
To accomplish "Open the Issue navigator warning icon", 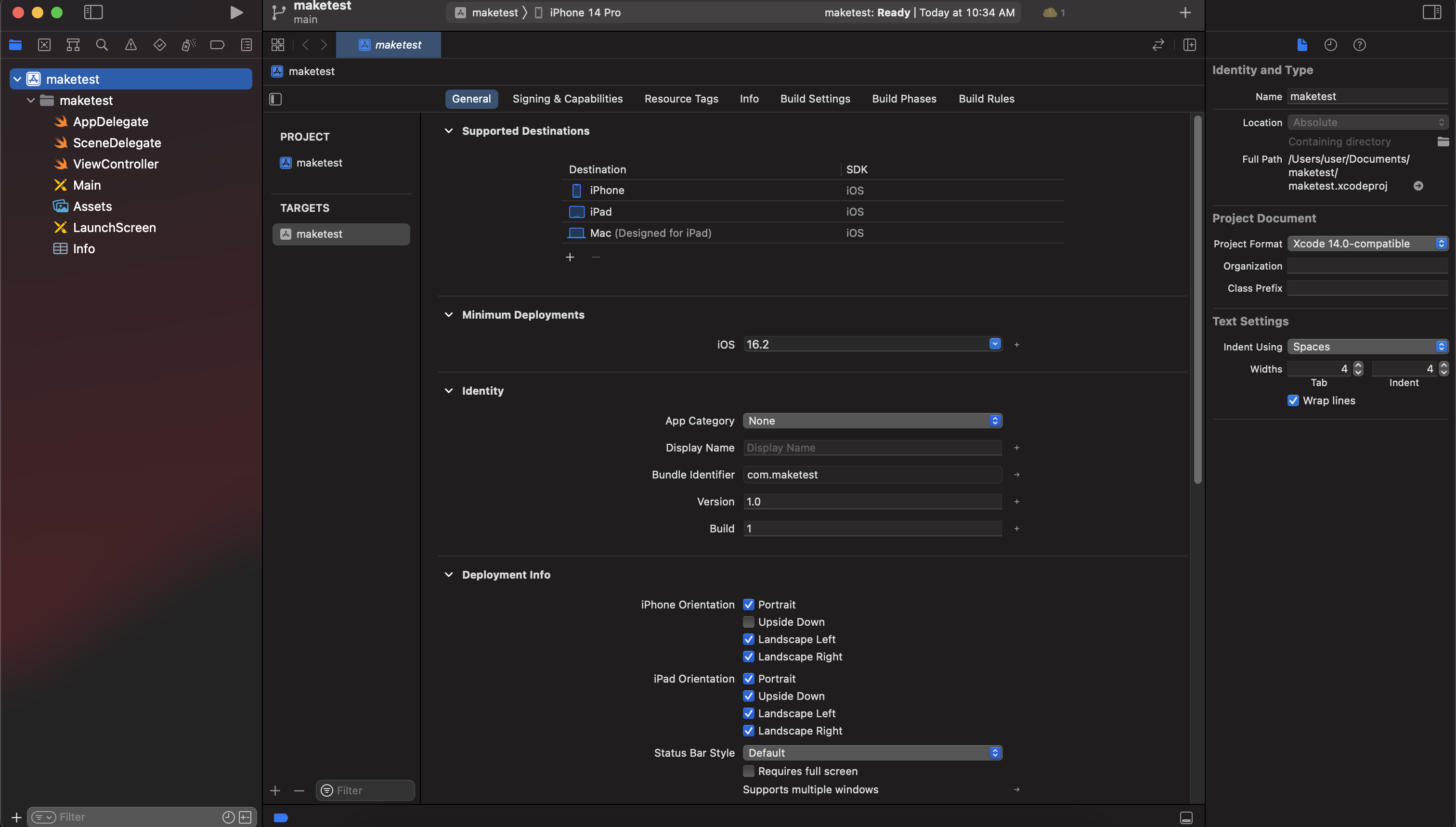I will point(130,45).
